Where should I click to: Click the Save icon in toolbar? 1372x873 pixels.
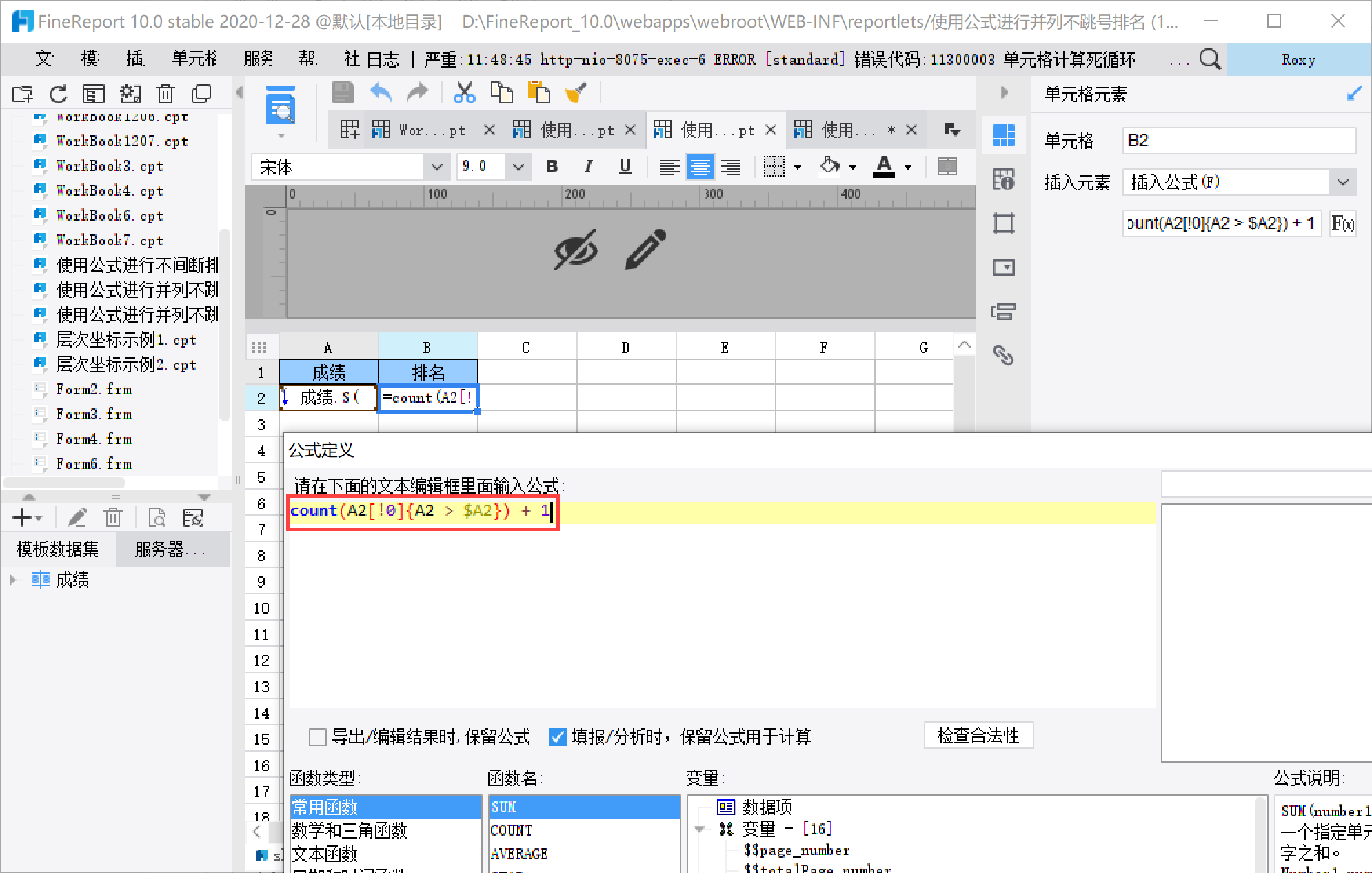pos(343,92)
